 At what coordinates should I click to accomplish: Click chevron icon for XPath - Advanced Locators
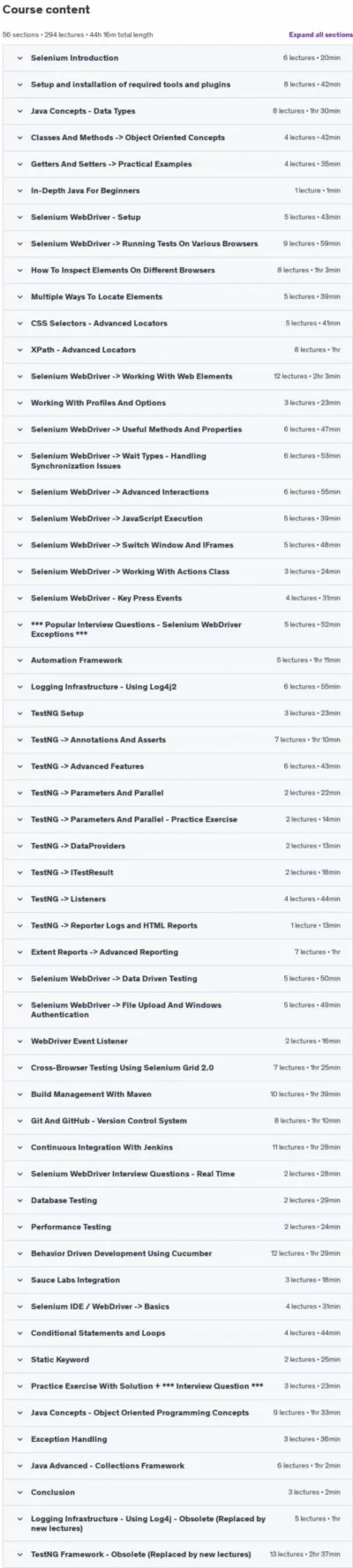[x=20, y=350]
